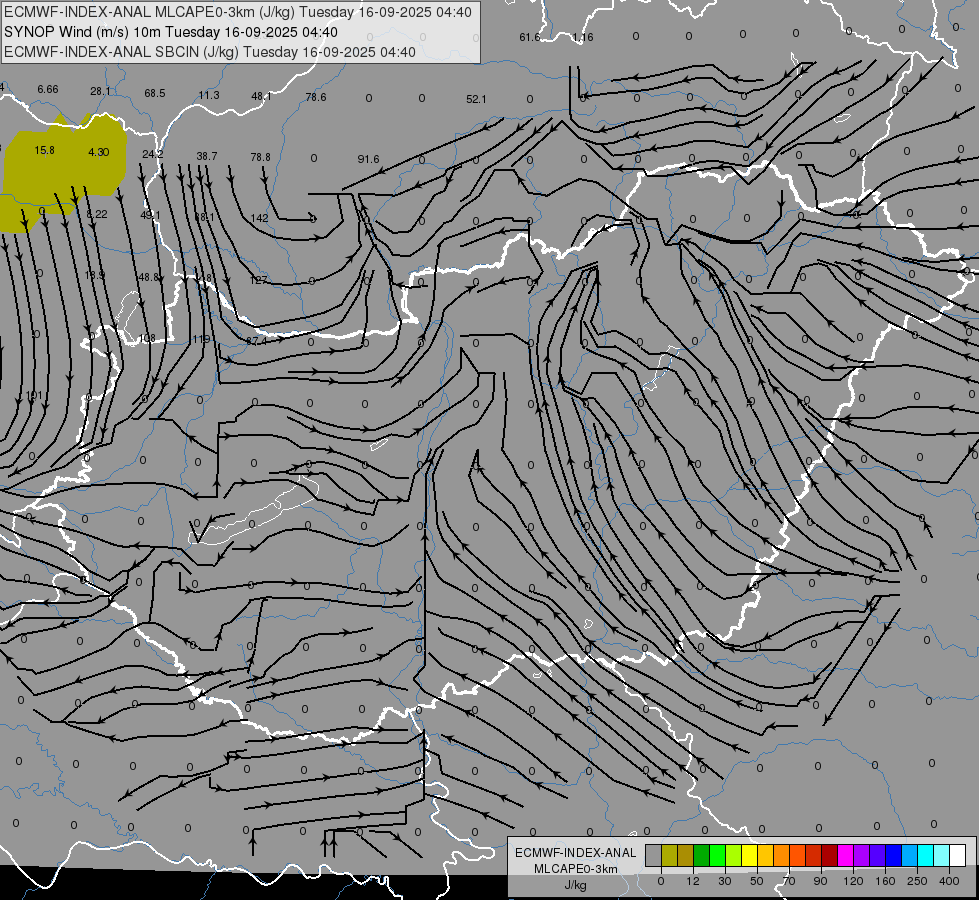Viewport: 979px width, 900px height.
Task: Select the bright green legend swatch
Action: pyautogui.click(x=717, y=856)
